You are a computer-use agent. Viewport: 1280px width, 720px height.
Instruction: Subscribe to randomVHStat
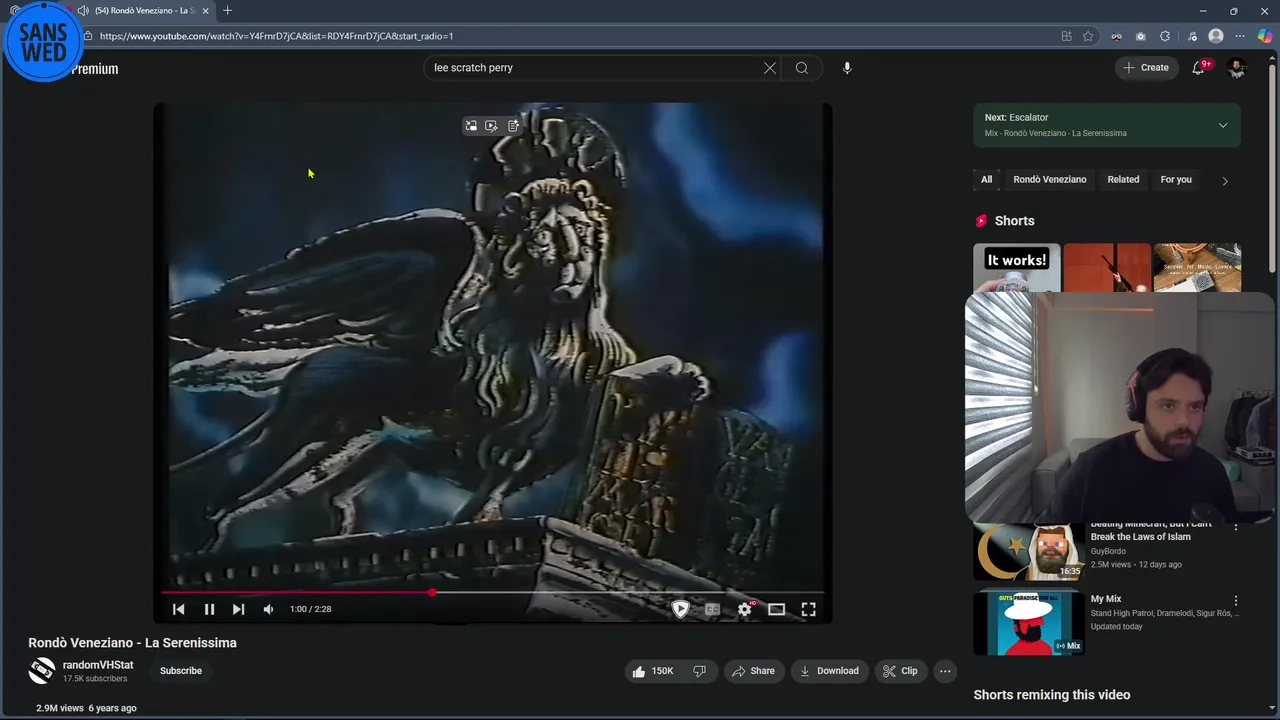coord(181,671)
